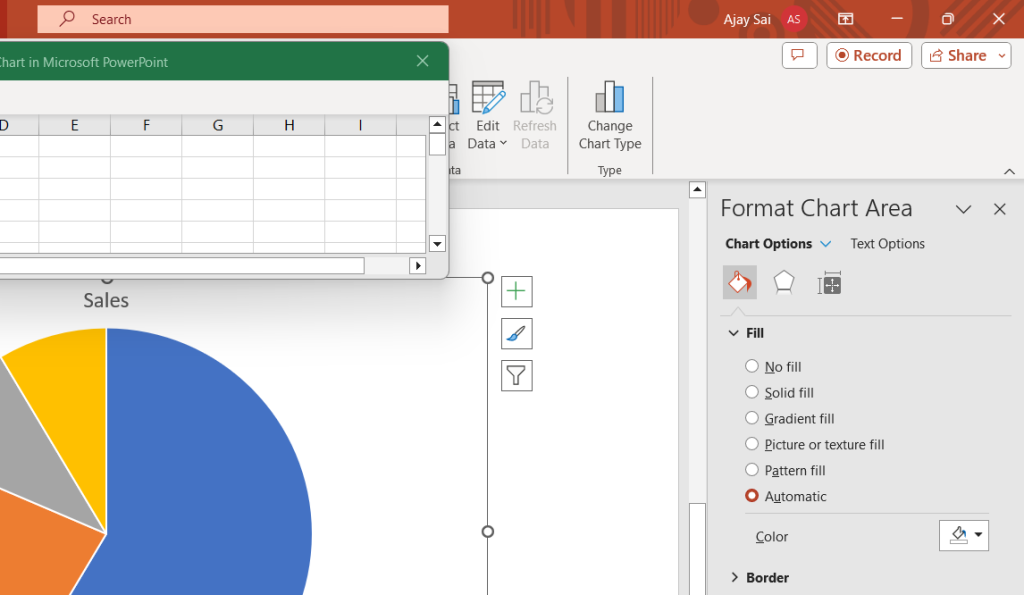Select the Solid fill option

point(779,393)
